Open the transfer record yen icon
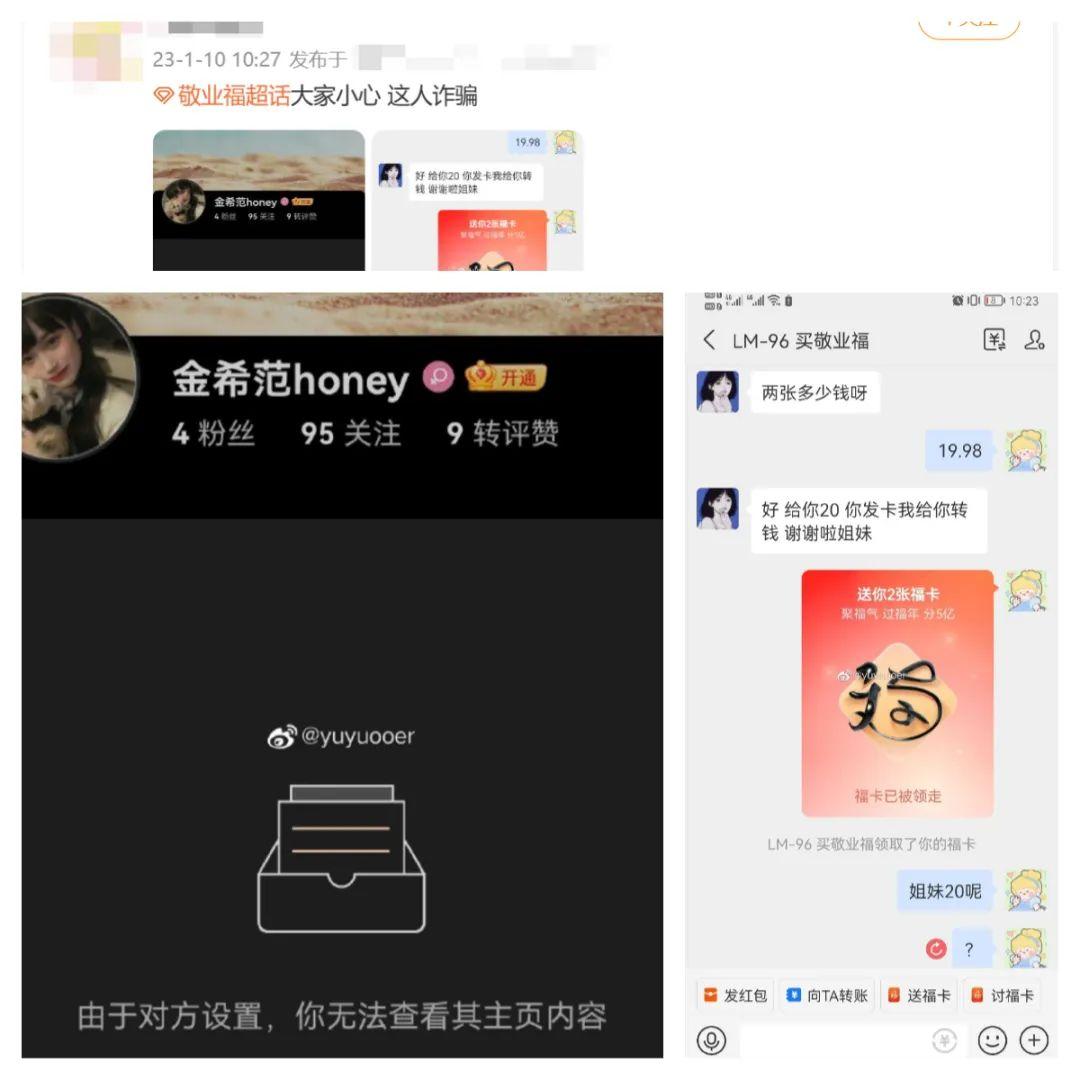This screenshot has height=1080, width=1080. coord(993,340)
